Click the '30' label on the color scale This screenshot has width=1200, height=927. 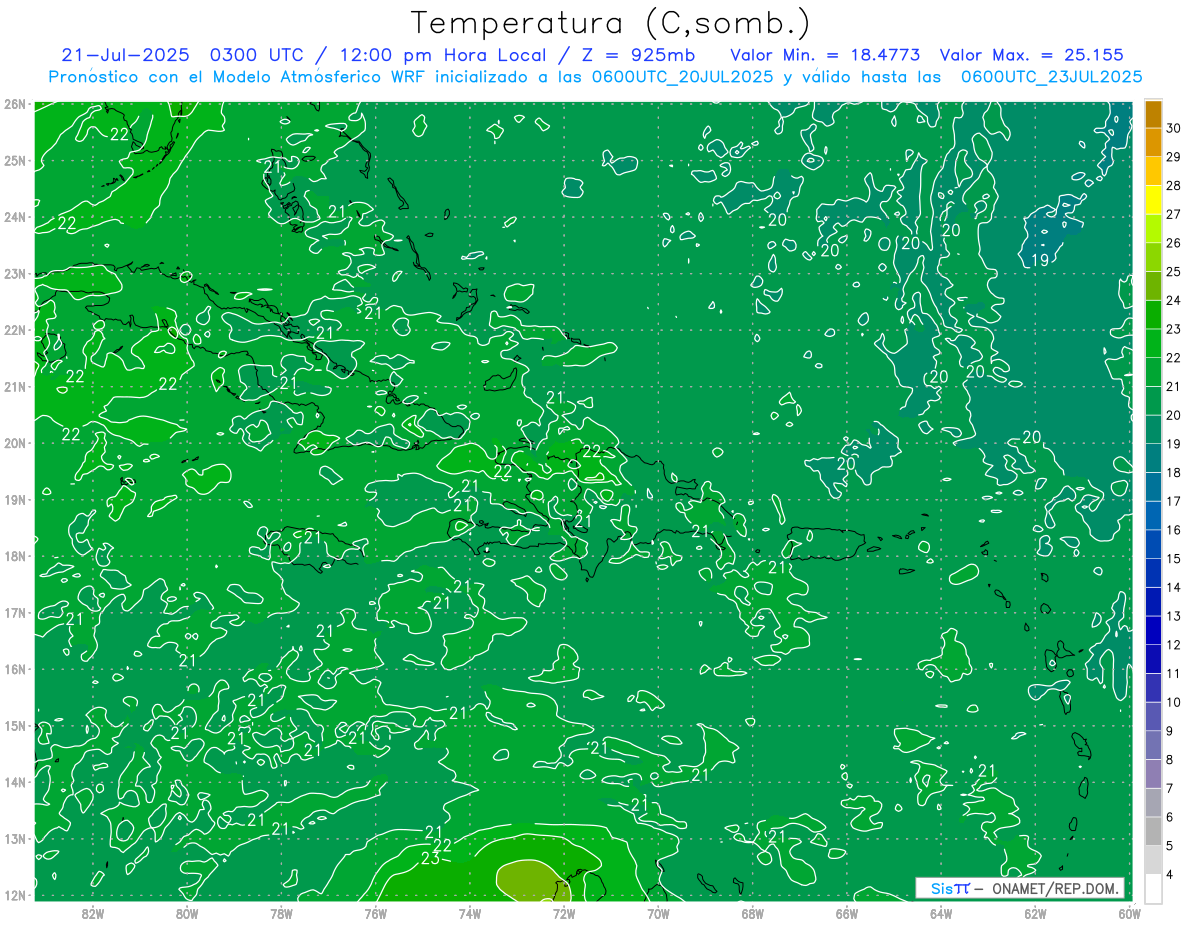[1174, 128]
